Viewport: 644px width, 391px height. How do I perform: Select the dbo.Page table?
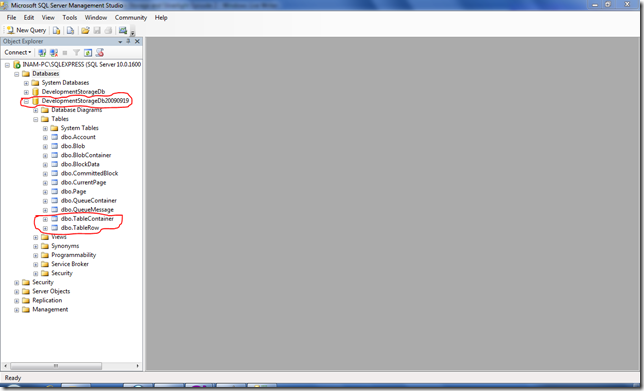point(74,191)
